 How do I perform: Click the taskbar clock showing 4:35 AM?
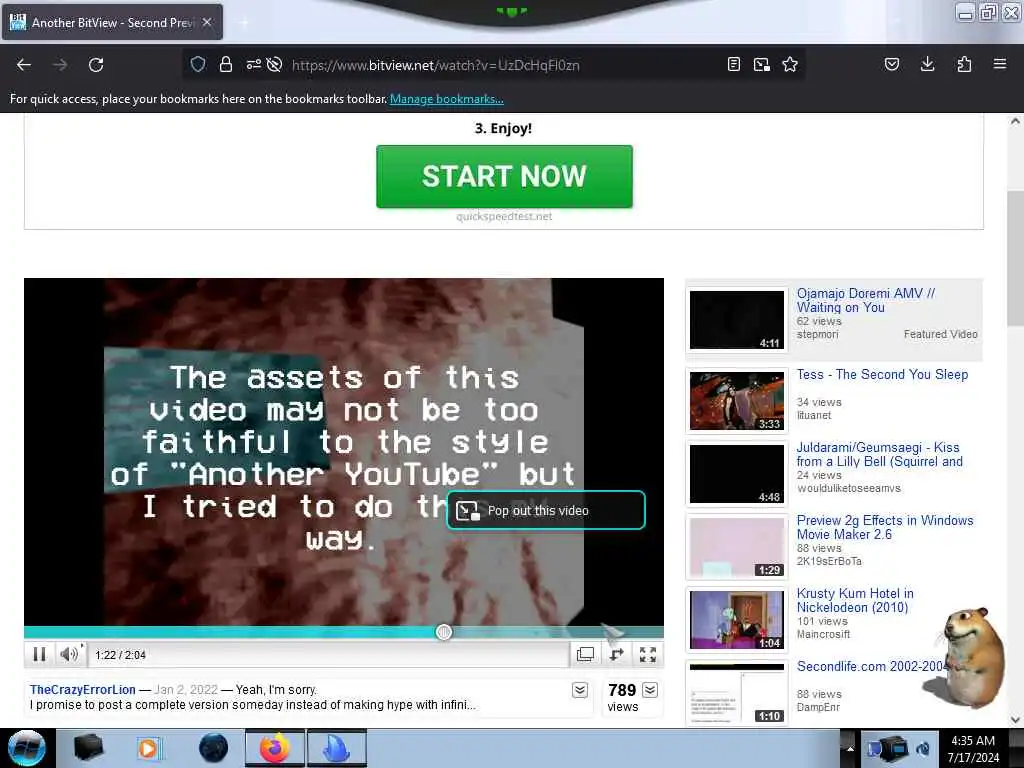(x=973, y=748)
